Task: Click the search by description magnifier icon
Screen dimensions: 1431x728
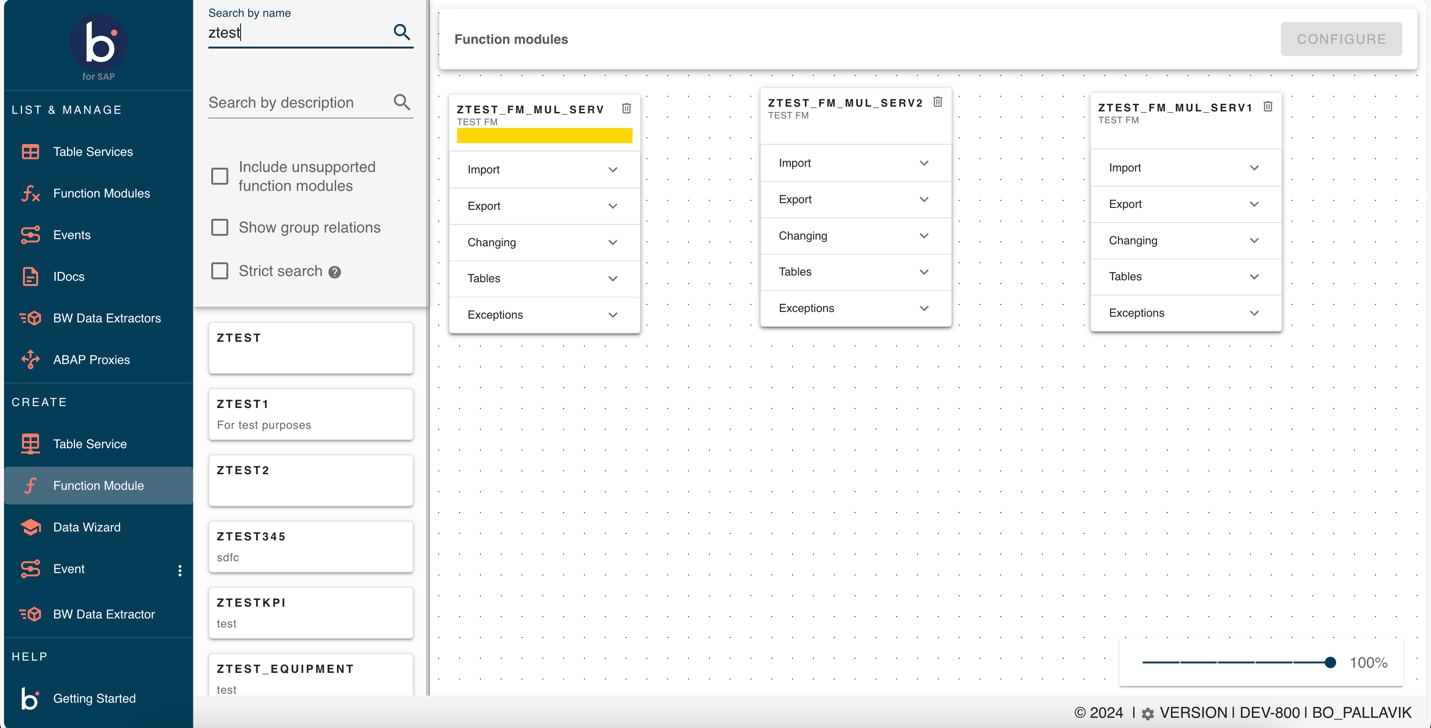Action: click(401, 102)
